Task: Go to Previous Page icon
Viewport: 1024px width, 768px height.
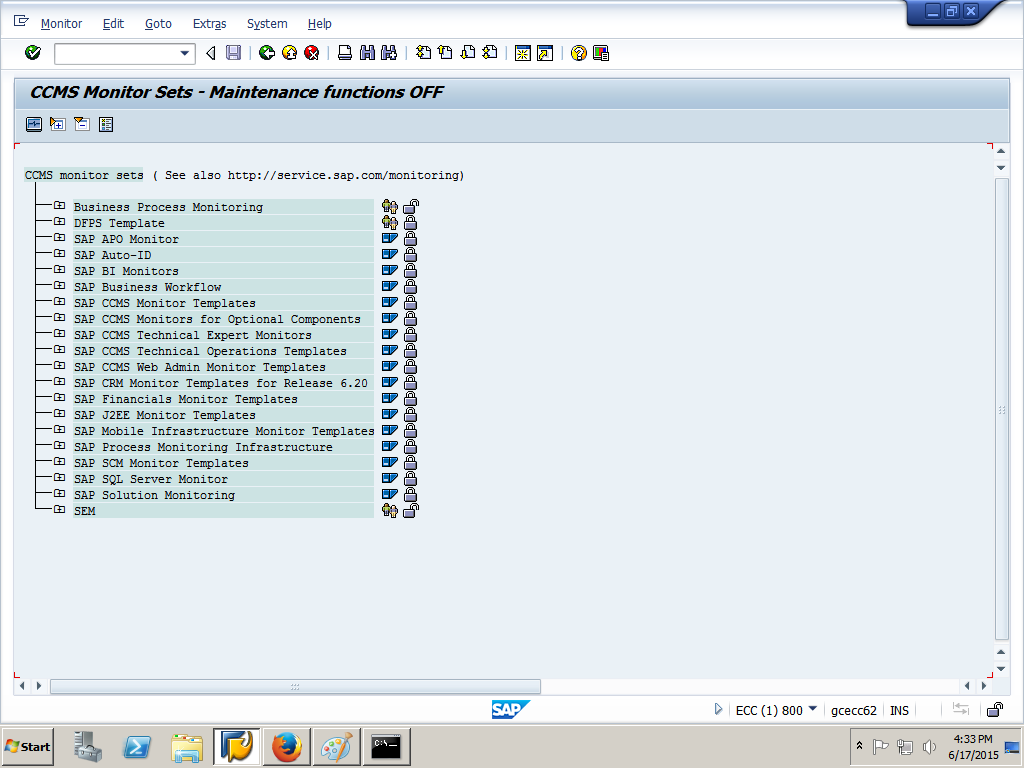Action: 445,53
